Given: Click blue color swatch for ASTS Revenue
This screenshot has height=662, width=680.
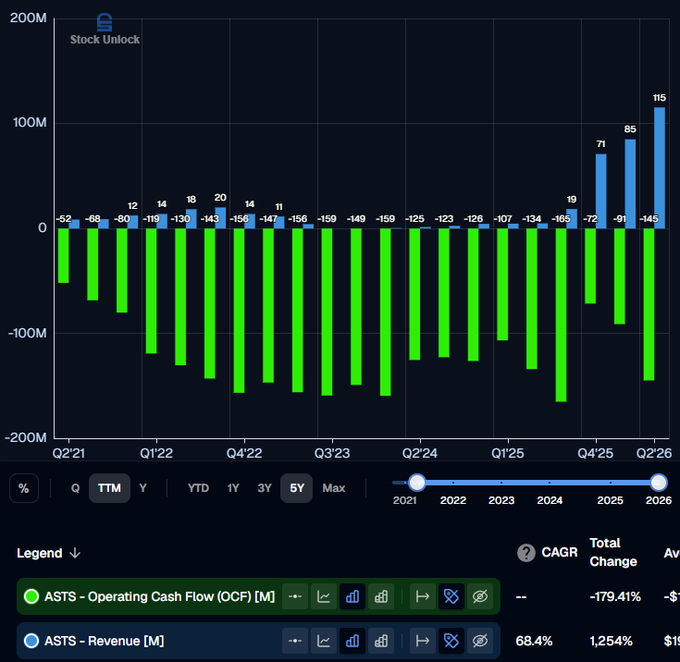Looking at the screenshot, I should click(31, 641).
